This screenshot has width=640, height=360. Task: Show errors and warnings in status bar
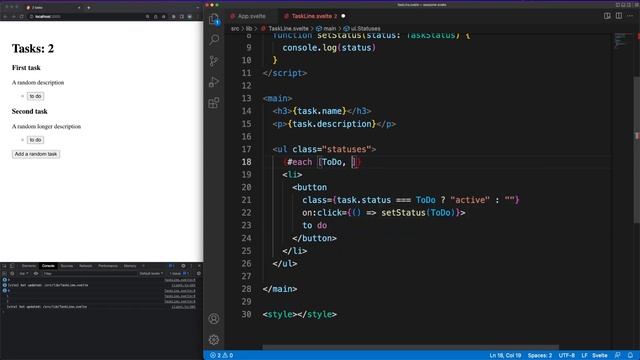pos(221,355)
